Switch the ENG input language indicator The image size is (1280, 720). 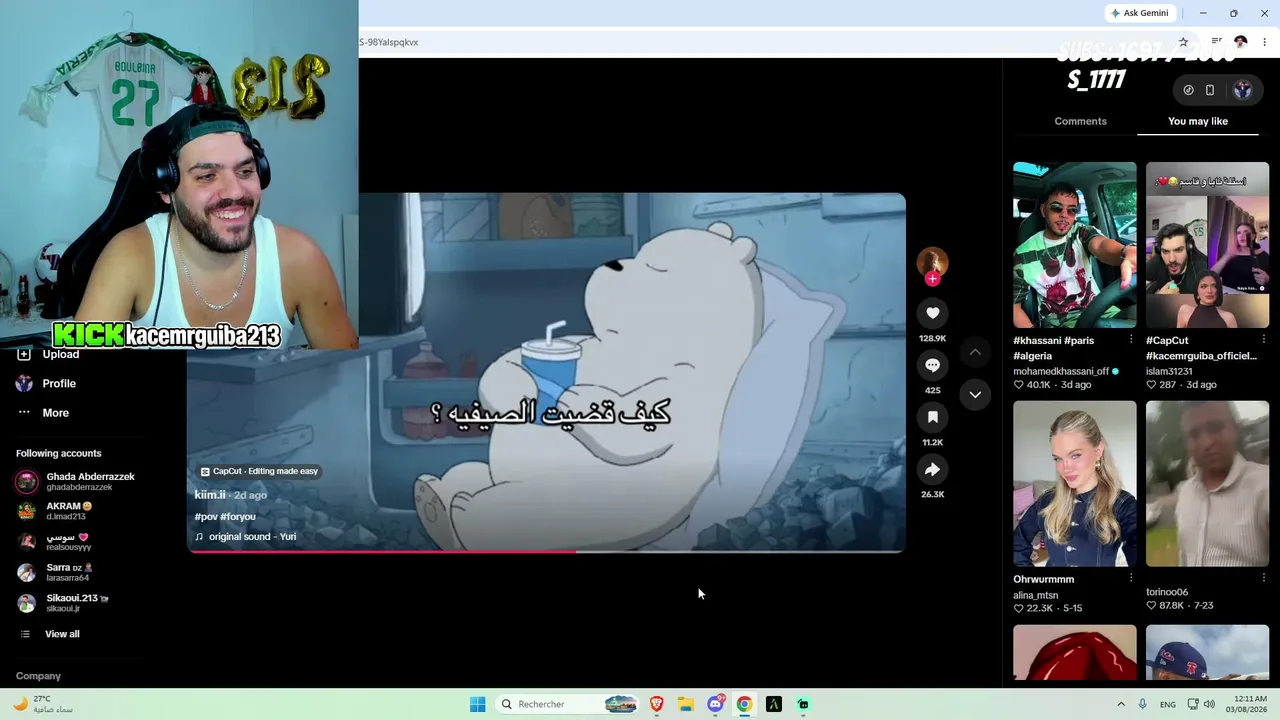1168,705
